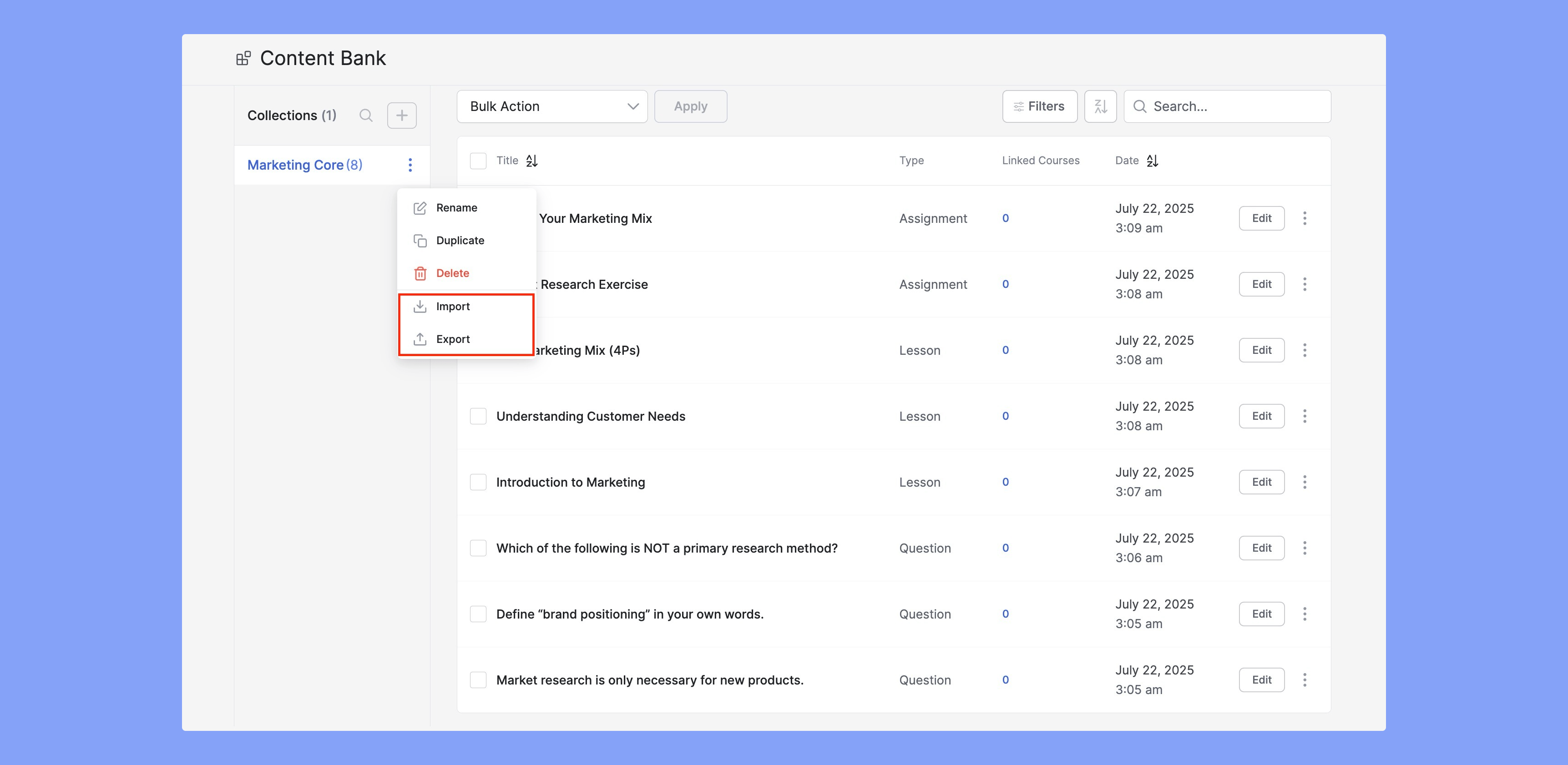The height and width of the screenshot is (765, 1568).
Task: Click 'Define “brand positioning” in your own words.'
Action: click(630, 614)
